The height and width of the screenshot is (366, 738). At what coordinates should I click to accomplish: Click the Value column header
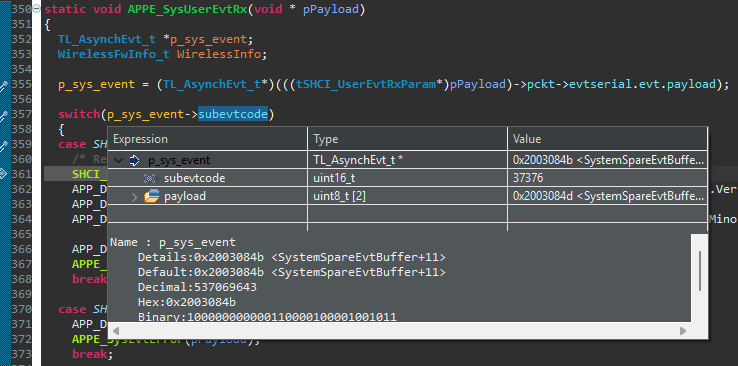608,139
